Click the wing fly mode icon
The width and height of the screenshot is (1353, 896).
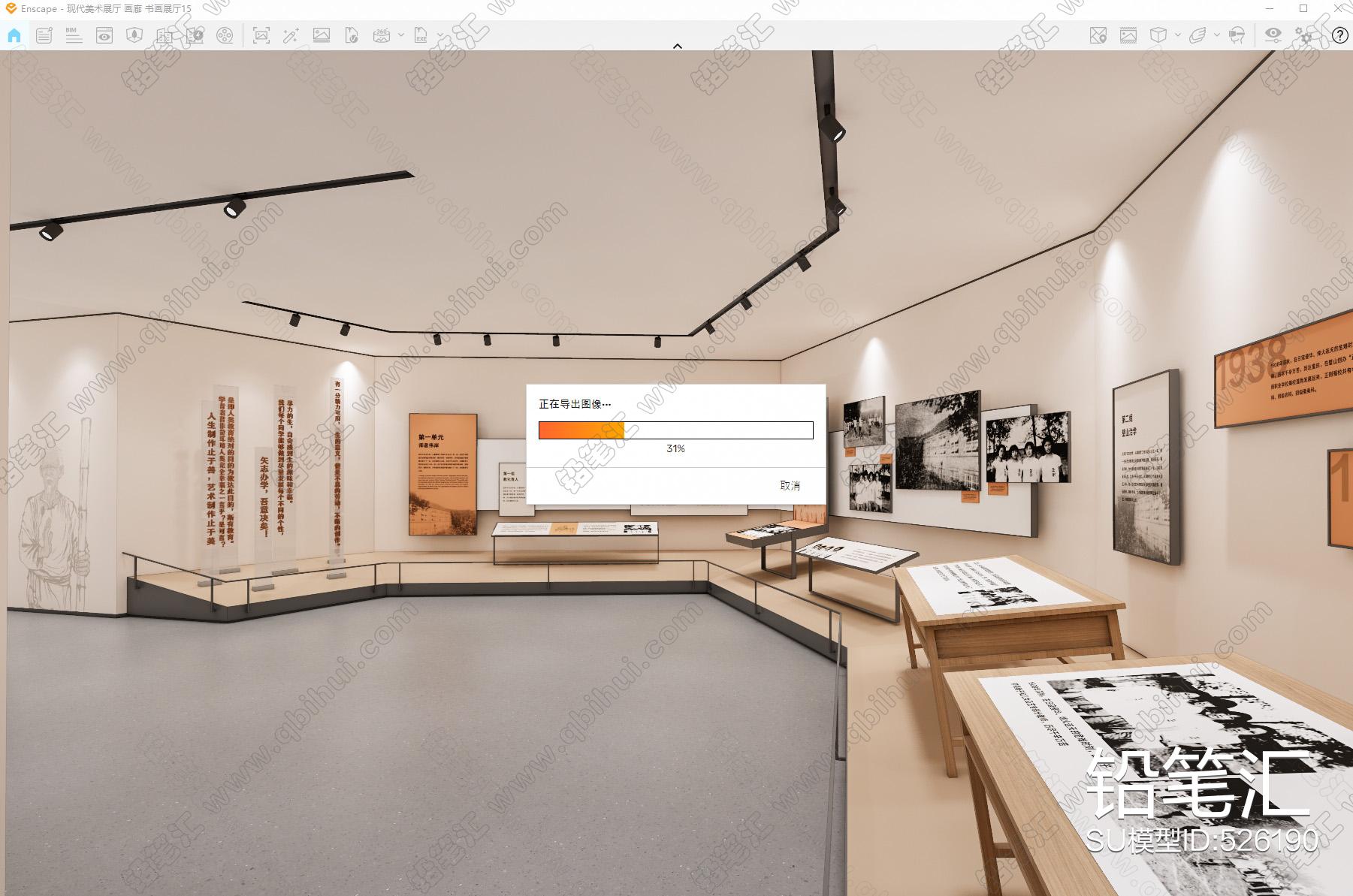[1197, 35]
